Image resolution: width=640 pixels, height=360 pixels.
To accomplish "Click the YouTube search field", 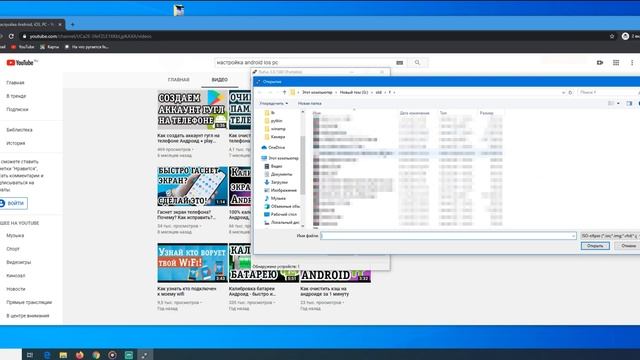I will (305, 62).
